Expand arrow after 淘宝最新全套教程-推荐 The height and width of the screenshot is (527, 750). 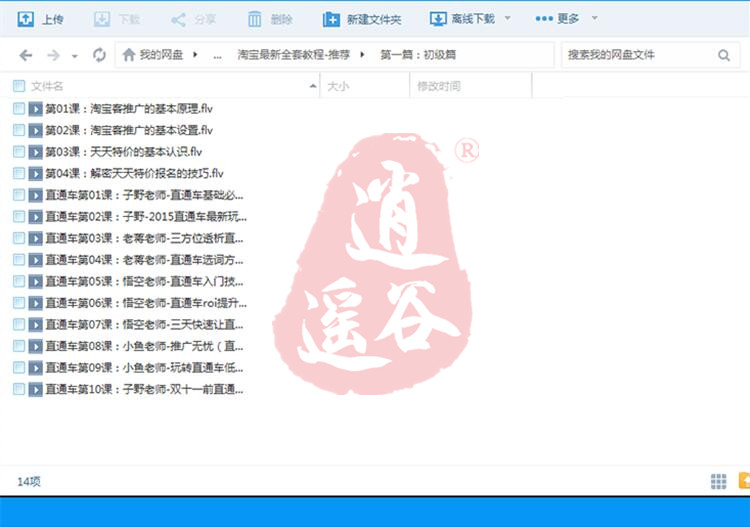(362, 55)
